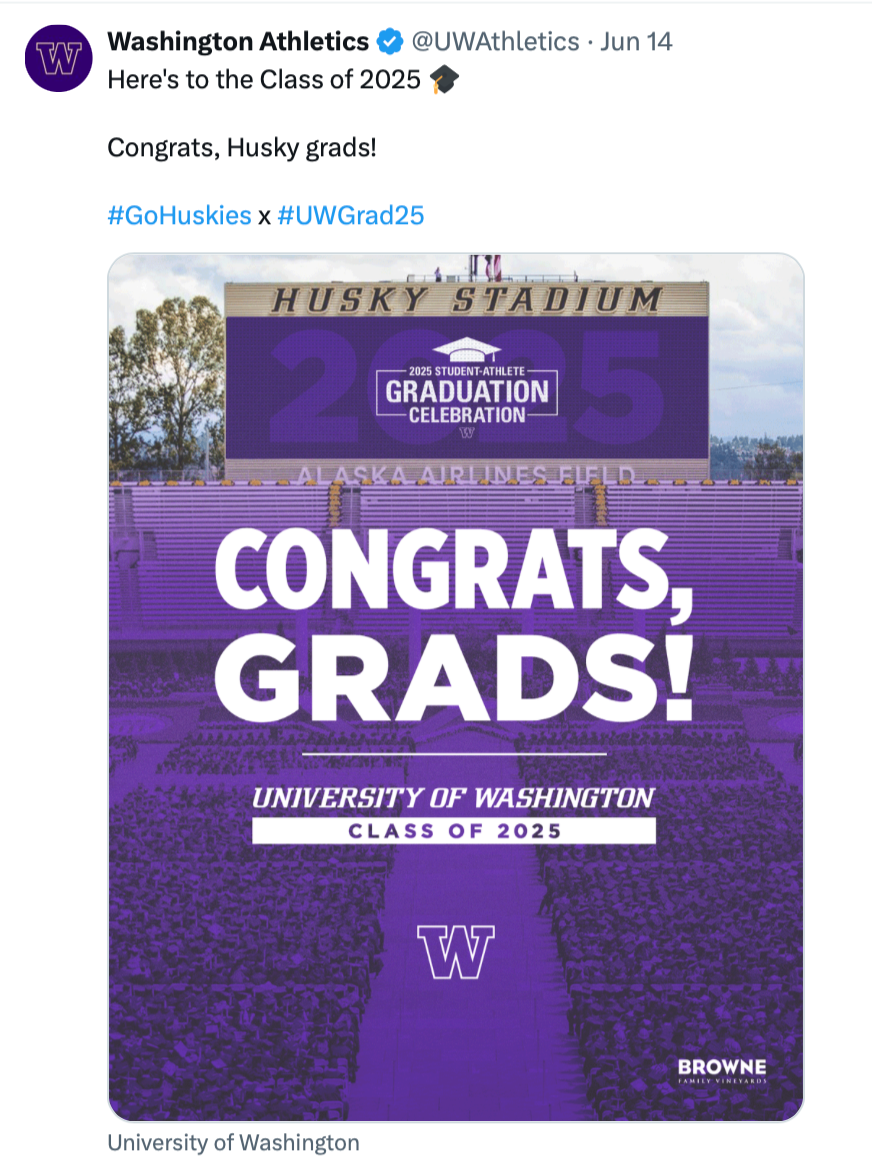Open the #UWGrad25 hashtag
Screen dimensions: 872x1170
(x=351, y=216)
